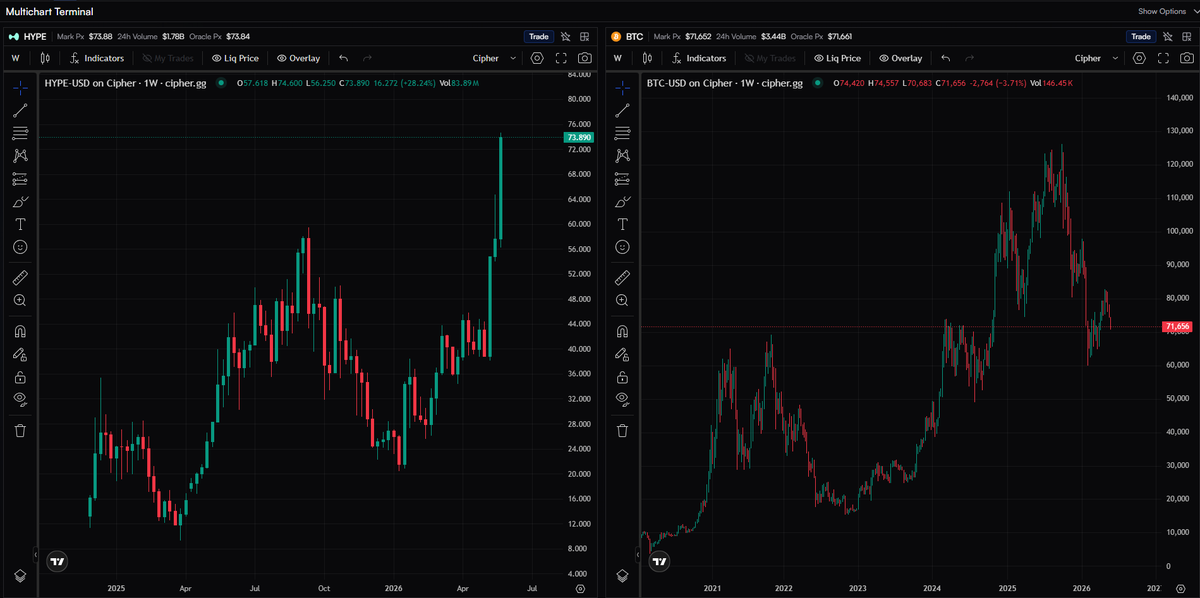Collapse the HYPE chart drawing toolbar arrow
This screenshot has height=598, width=1200.
(36, 554)
